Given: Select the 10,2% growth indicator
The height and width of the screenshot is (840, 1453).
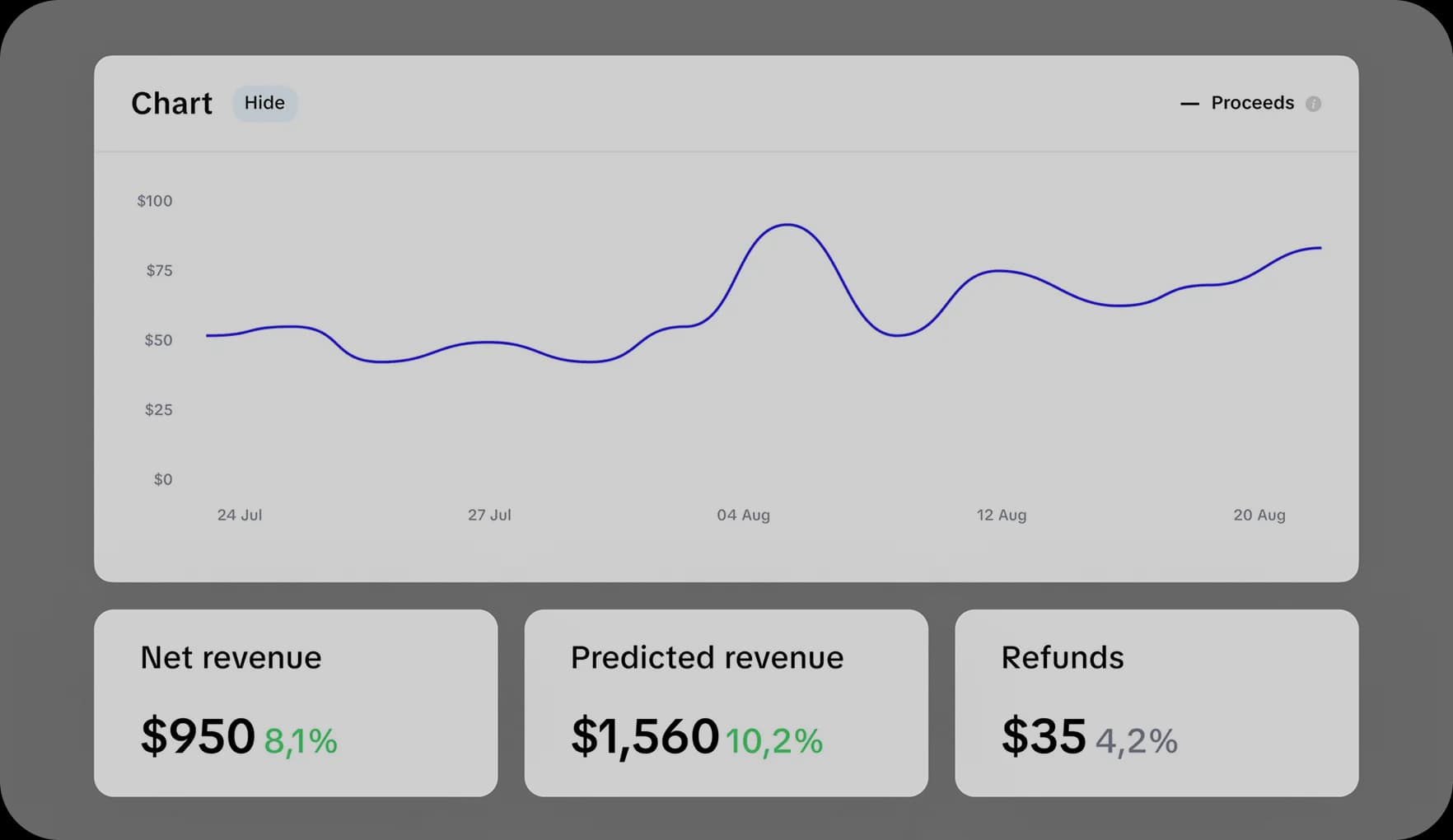Looking at the screenshot, I should (775, 740).
